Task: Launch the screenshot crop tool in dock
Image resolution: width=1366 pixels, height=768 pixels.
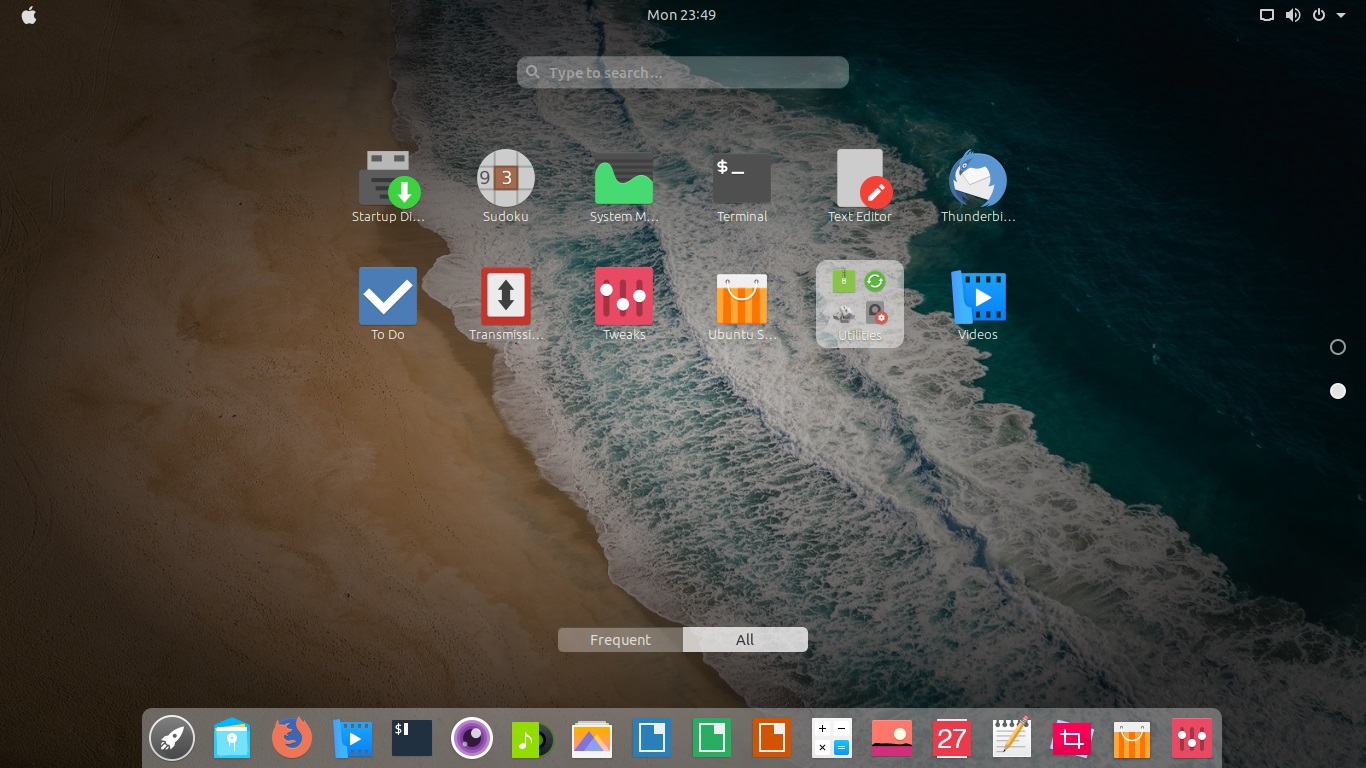Action: click(x=1072, y=739)
